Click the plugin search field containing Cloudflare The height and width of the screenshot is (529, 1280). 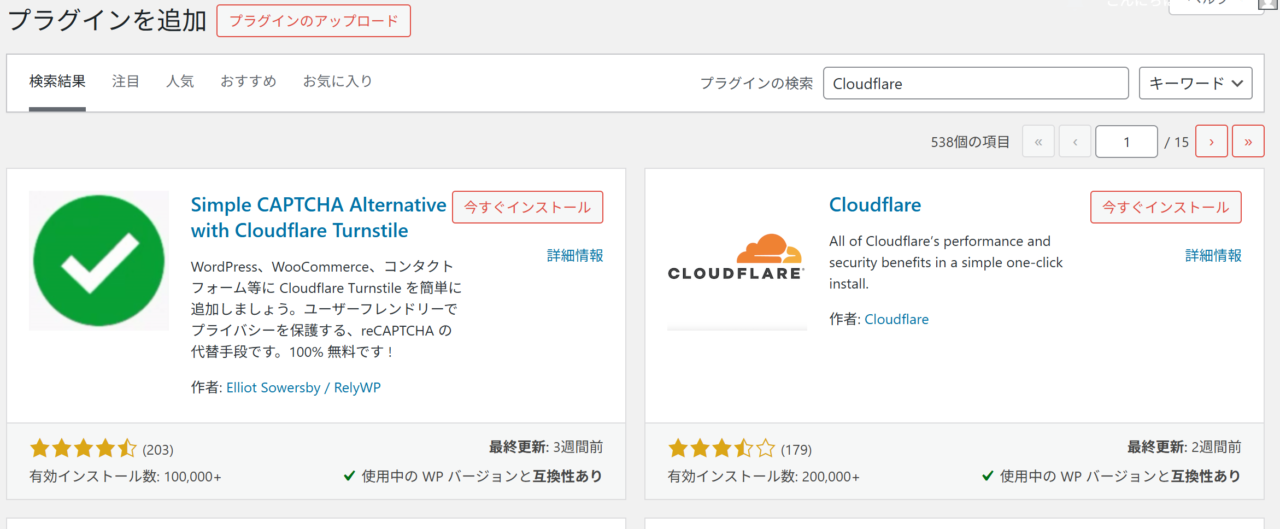tap(975, 84)
